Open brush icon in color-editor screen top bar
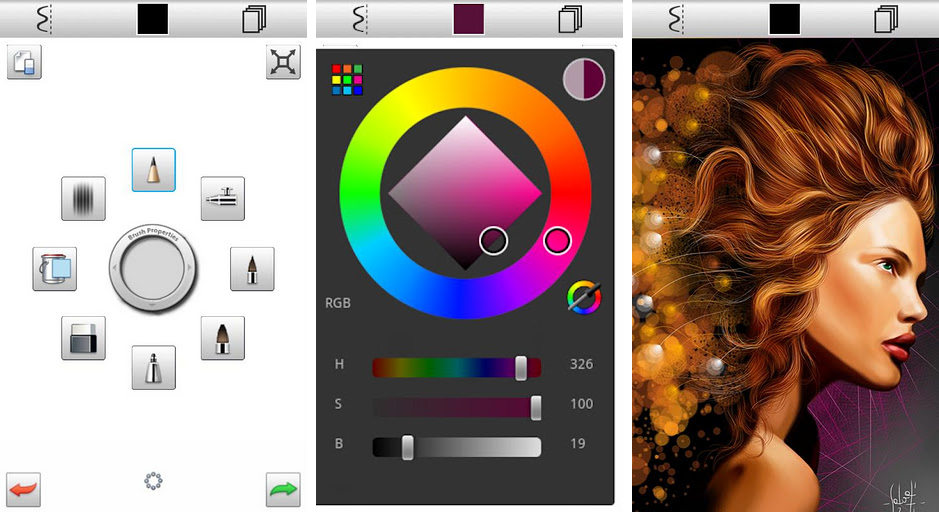 click(359, 19)
